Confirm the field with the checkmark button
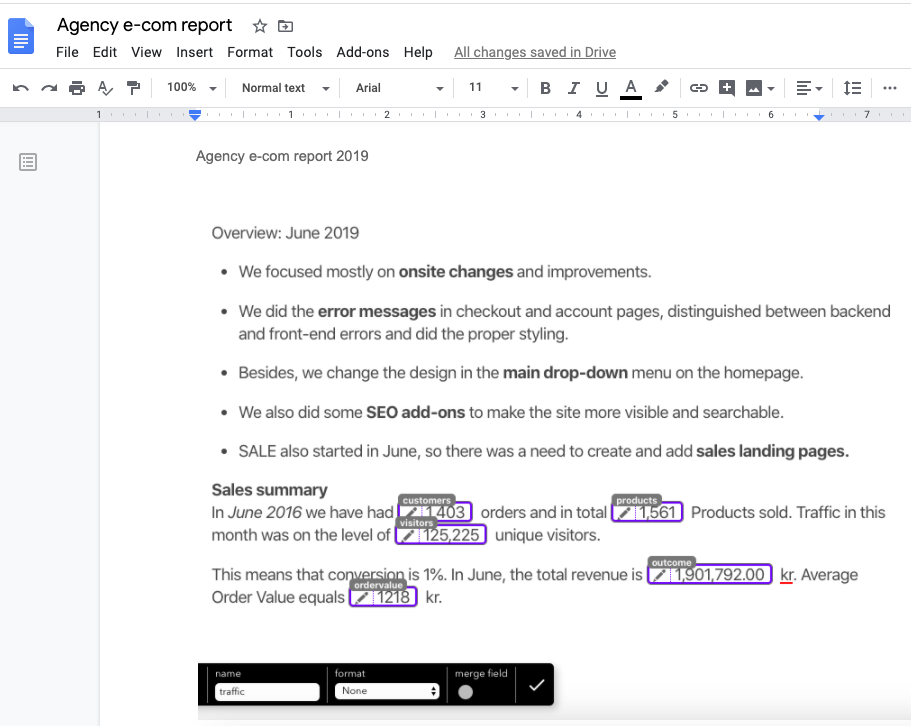The image size is (911, 726). (537, 685)
